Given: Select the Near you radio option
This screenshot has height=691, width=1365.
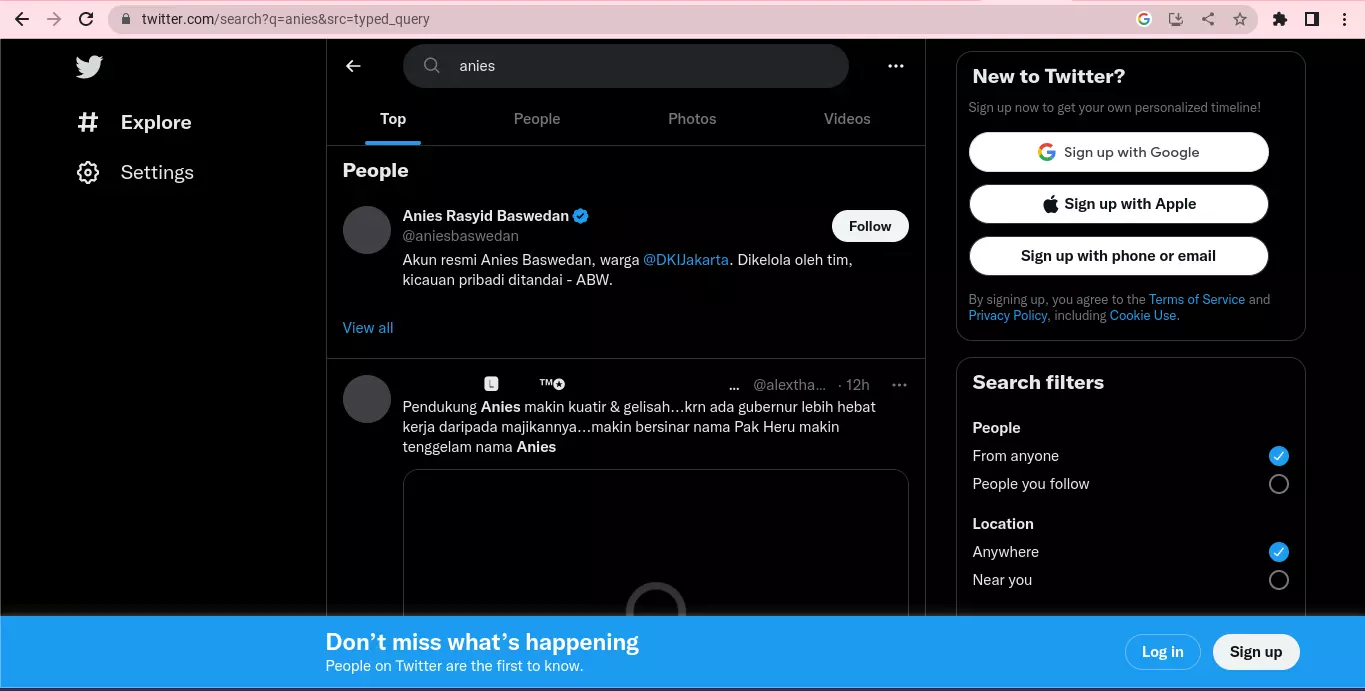Looking at the screenshot, I should tap(1279, 580).
